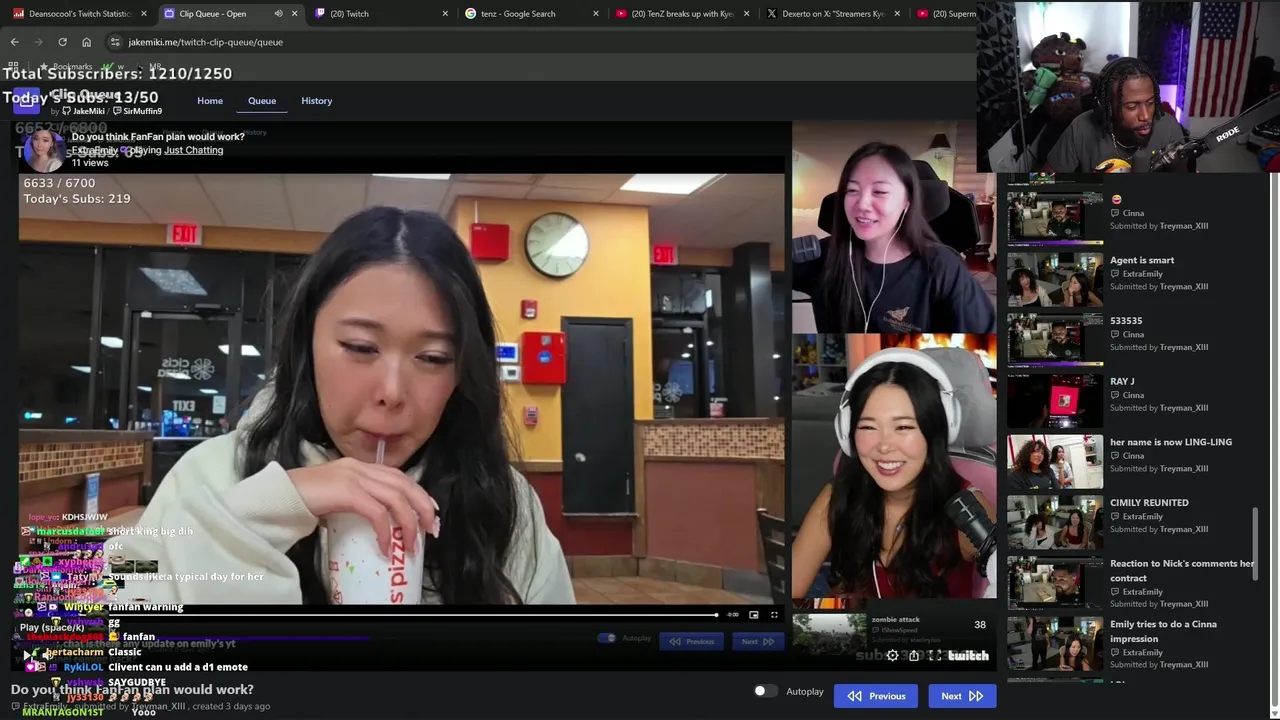Select the CIMILY REUNITED clip thumbnail

pos(1055,522)
